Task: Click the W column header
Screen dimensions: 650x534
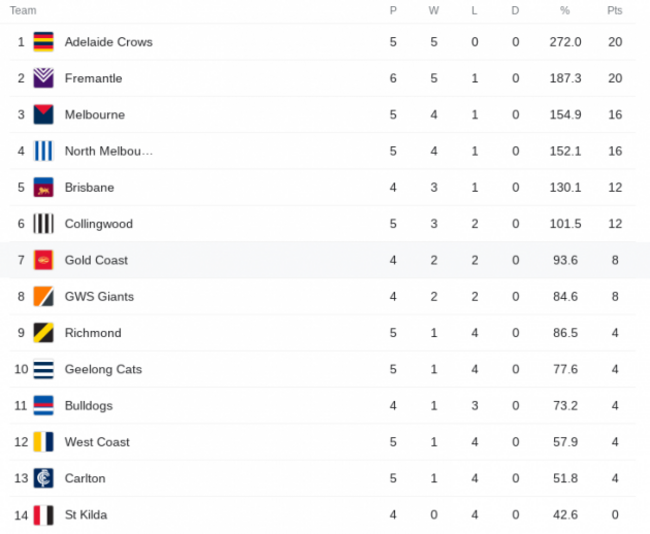Action: tap(434, 10)
